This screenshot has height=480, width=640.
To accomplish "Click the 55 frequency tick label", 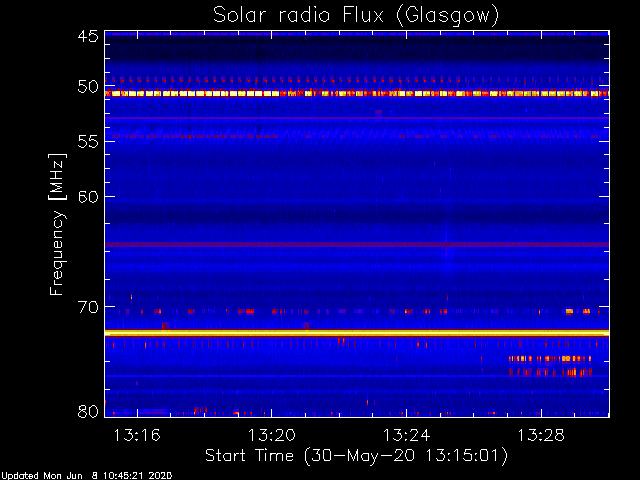I will coord(88,142).
